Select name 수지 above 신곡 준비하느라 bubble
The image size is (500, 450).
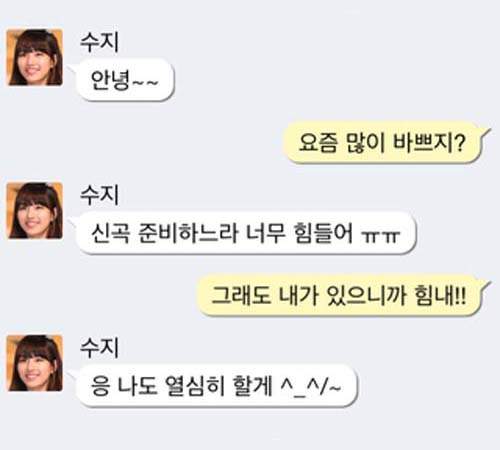[x=99, y=195]
